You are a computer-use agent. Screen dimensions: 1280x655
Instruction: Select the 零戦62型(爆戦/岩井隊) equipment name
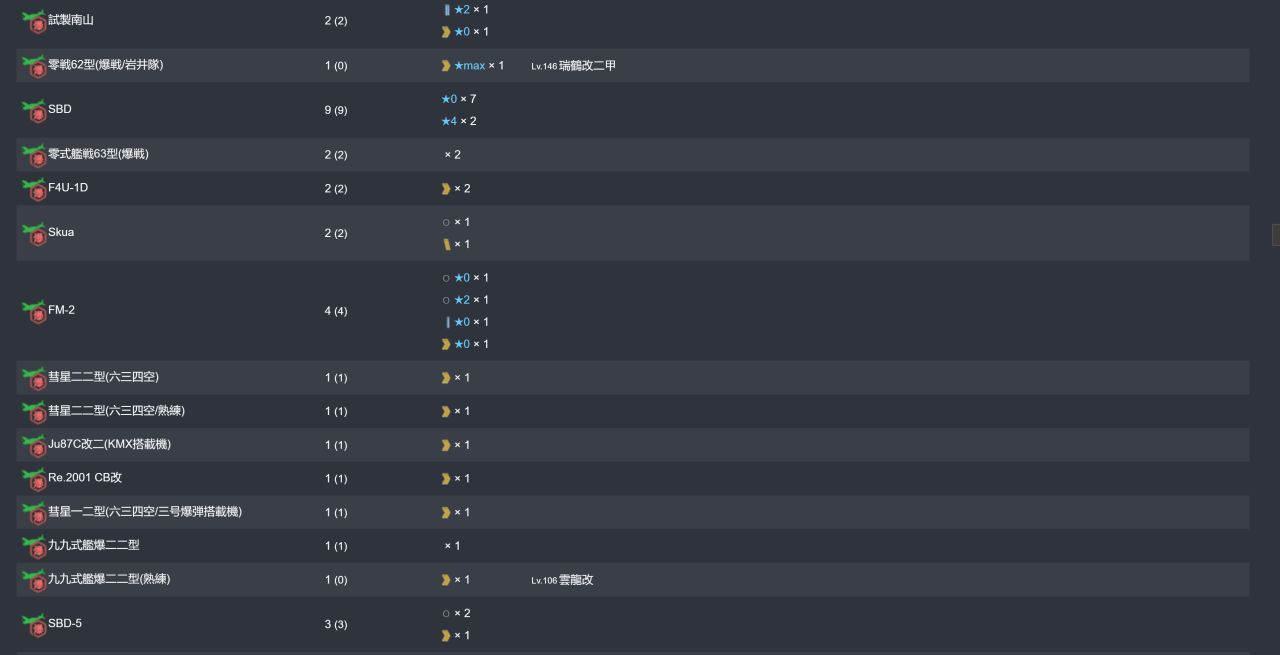coord(105,65)
